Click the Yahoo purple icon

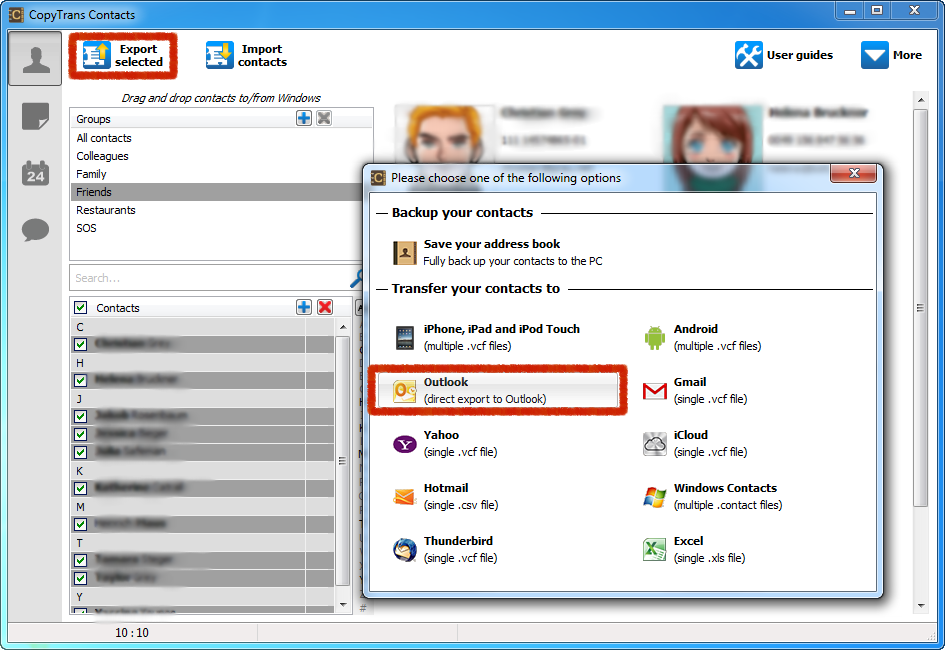pos(404,445)
